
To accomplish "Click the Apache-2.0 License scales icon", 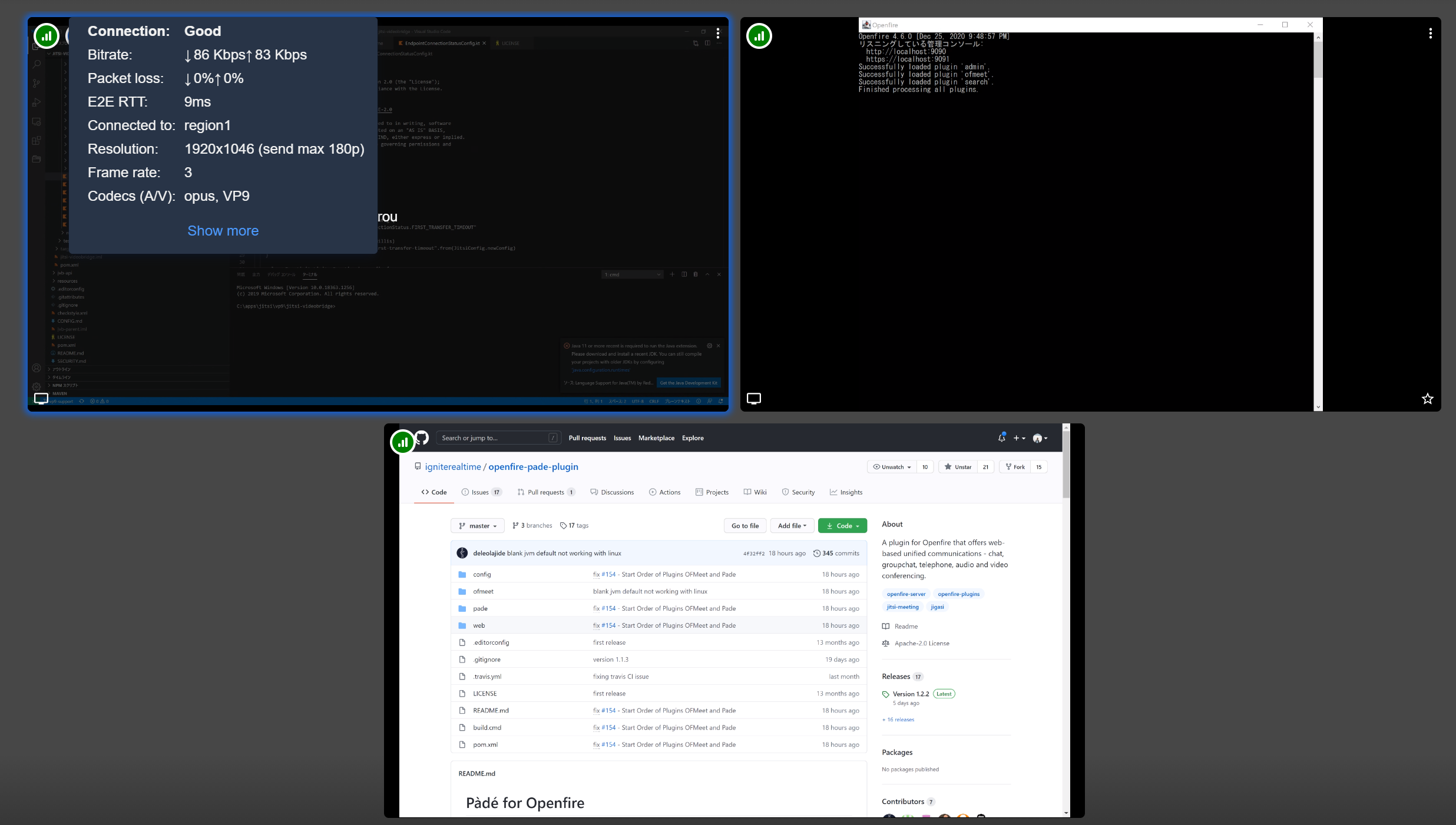I will [885, 643].
